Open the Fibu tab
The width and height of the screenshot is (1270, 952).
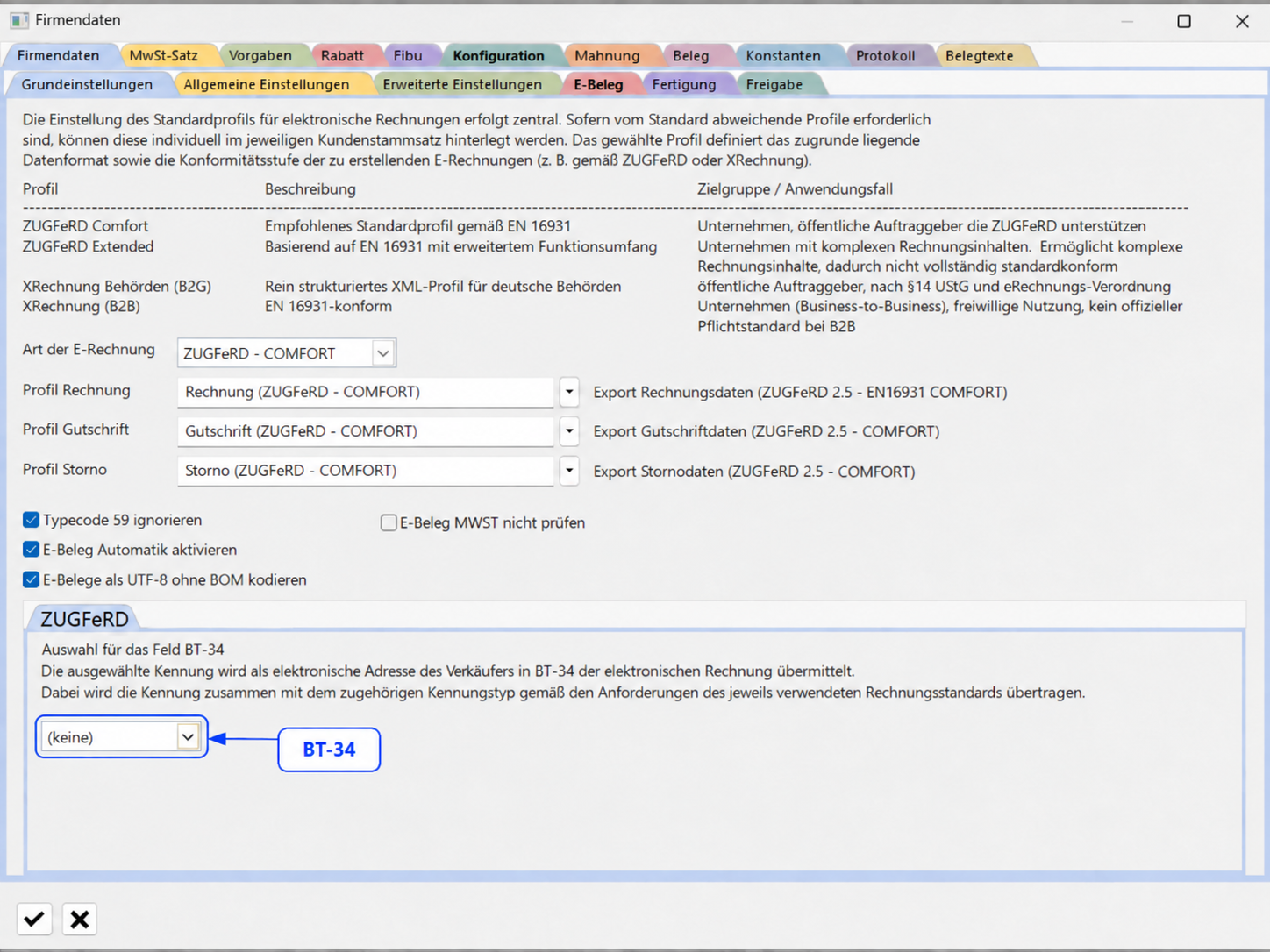tap(408, 55)
